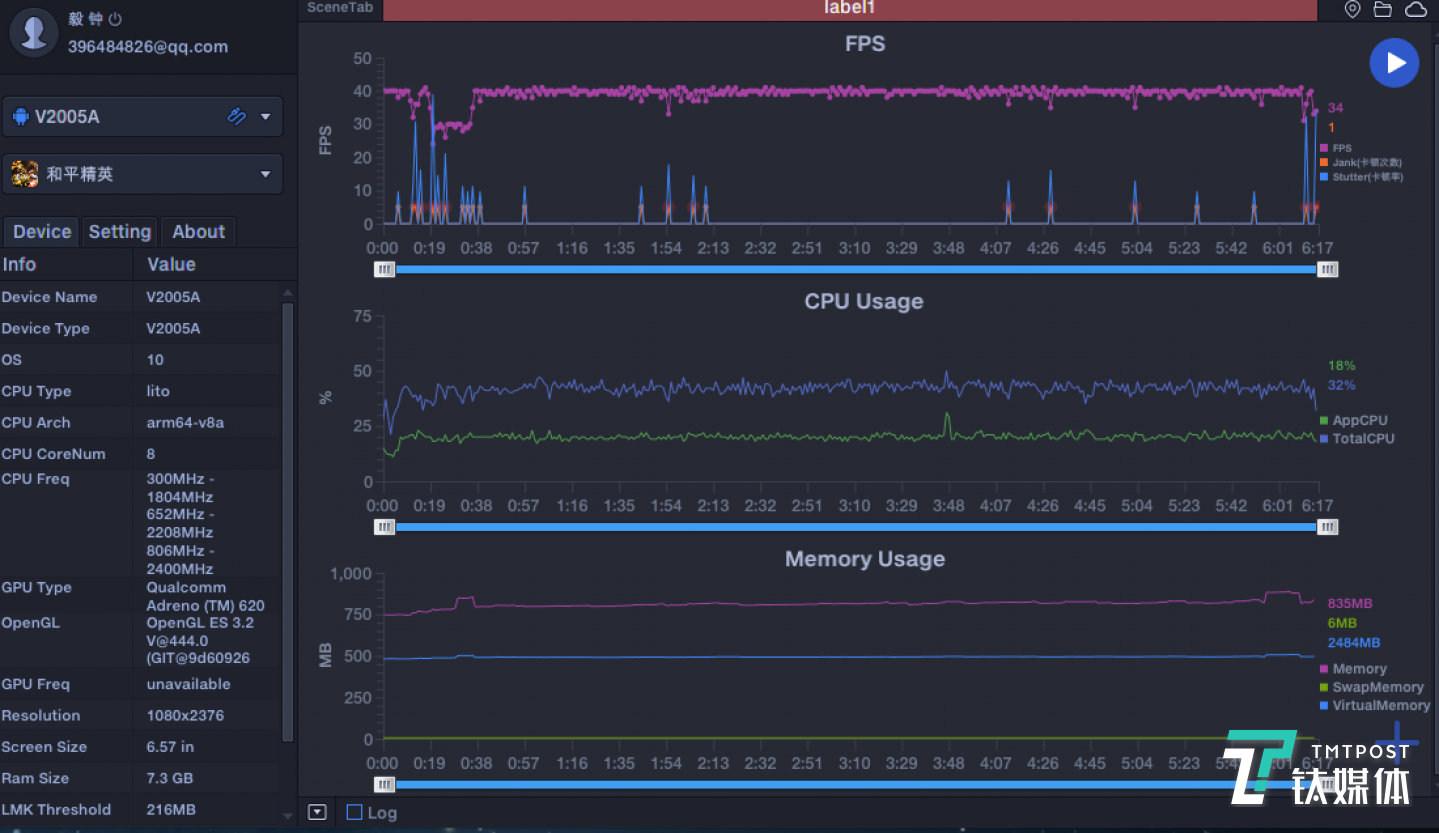This screenshot has height=833, width=1439.
Task: Open the 和平精英 app selection dropdown
Action: [x=266, y=174]
